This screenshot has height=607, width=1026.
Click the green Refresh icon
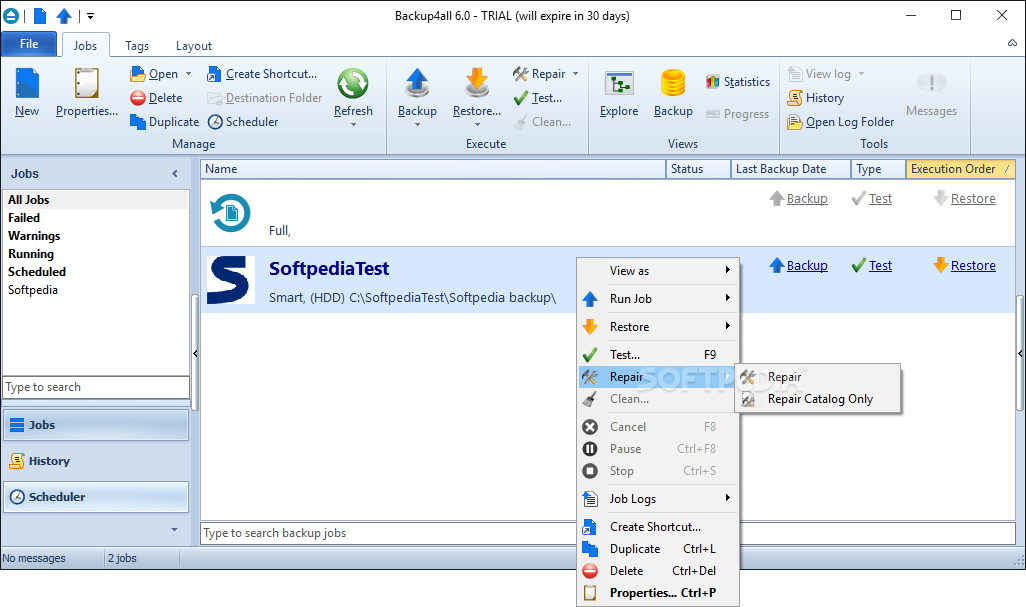click(353, 84)
